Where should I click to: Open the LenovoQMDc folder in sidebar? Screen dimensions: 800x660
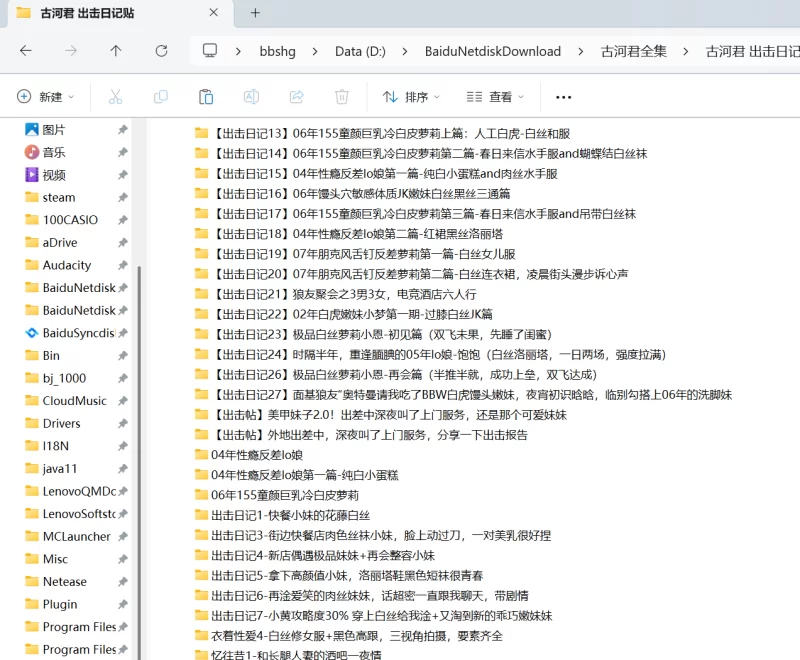point(79,491)
